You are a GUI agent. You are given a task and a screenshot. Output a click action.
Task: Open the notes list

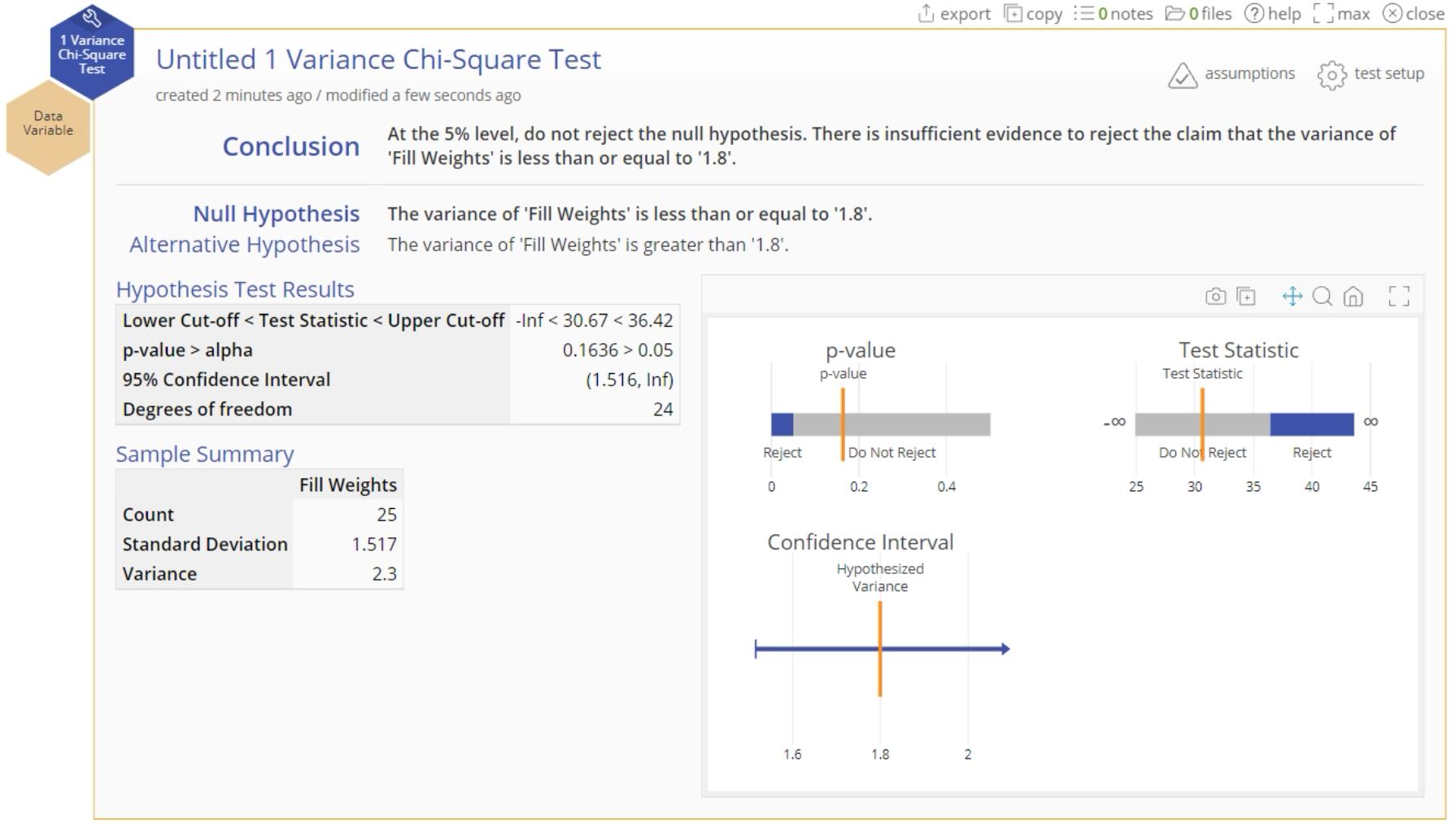click(1114, 14)
